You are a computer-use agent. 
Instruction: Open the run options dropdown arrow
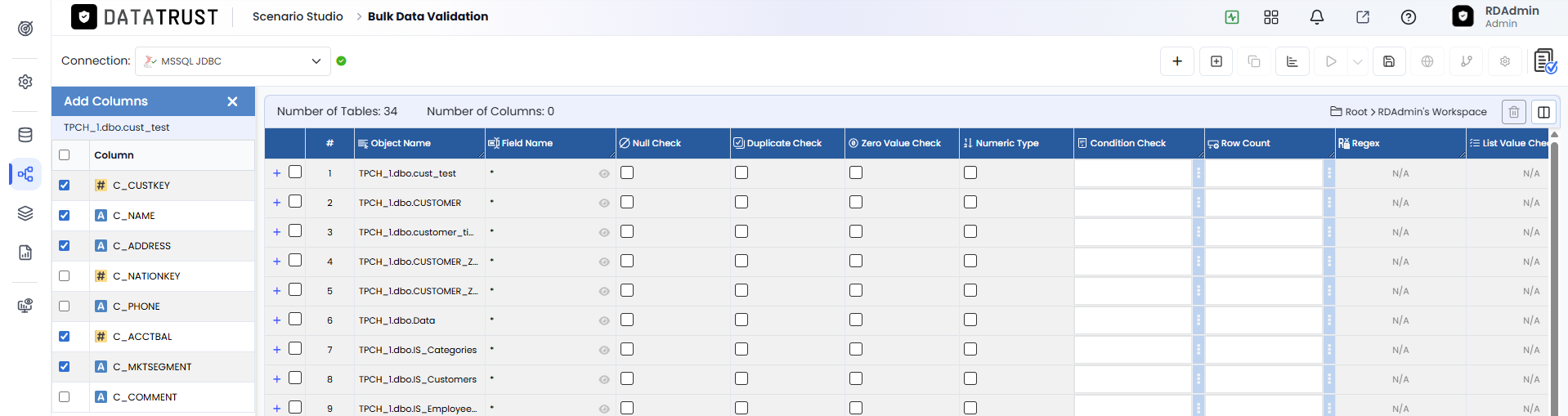point(1358,61)
